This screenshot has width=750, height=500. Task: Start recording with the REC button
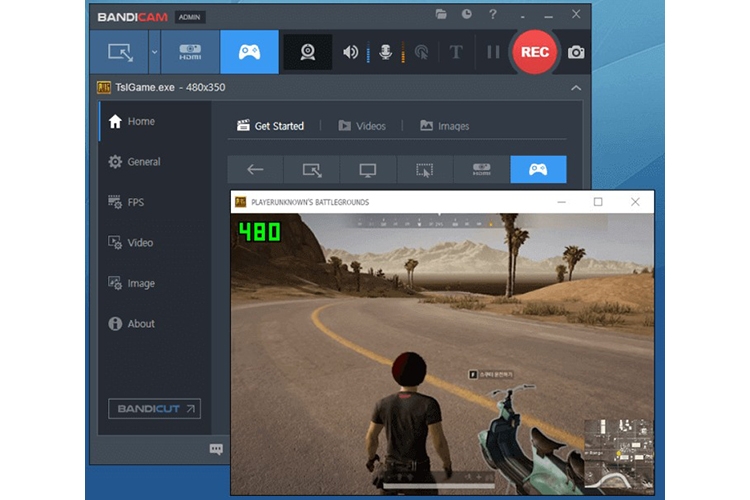point(534,52)
